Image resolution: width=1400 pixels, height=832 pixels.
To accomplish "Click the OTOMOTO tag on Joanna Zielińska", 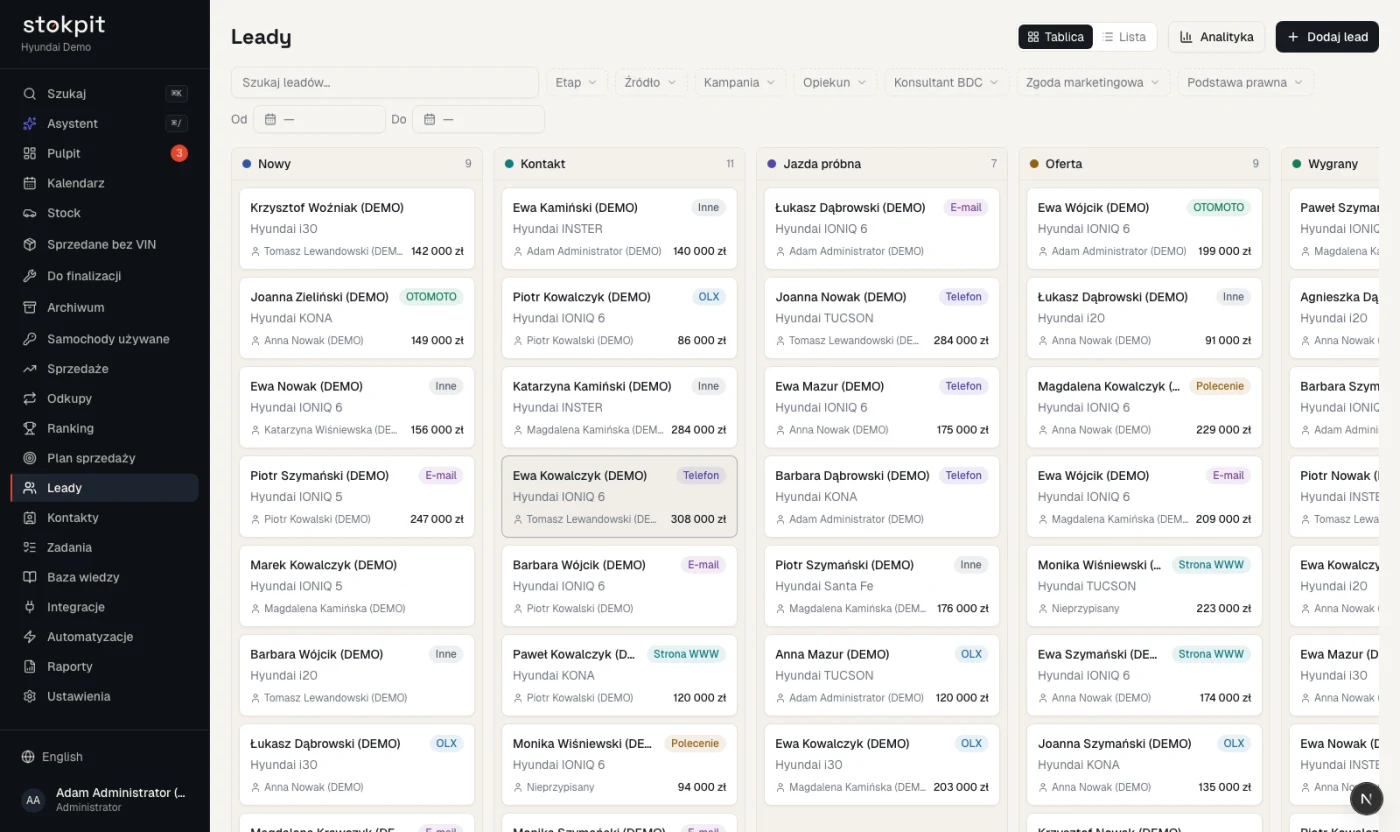I will (x=431, y=297).
